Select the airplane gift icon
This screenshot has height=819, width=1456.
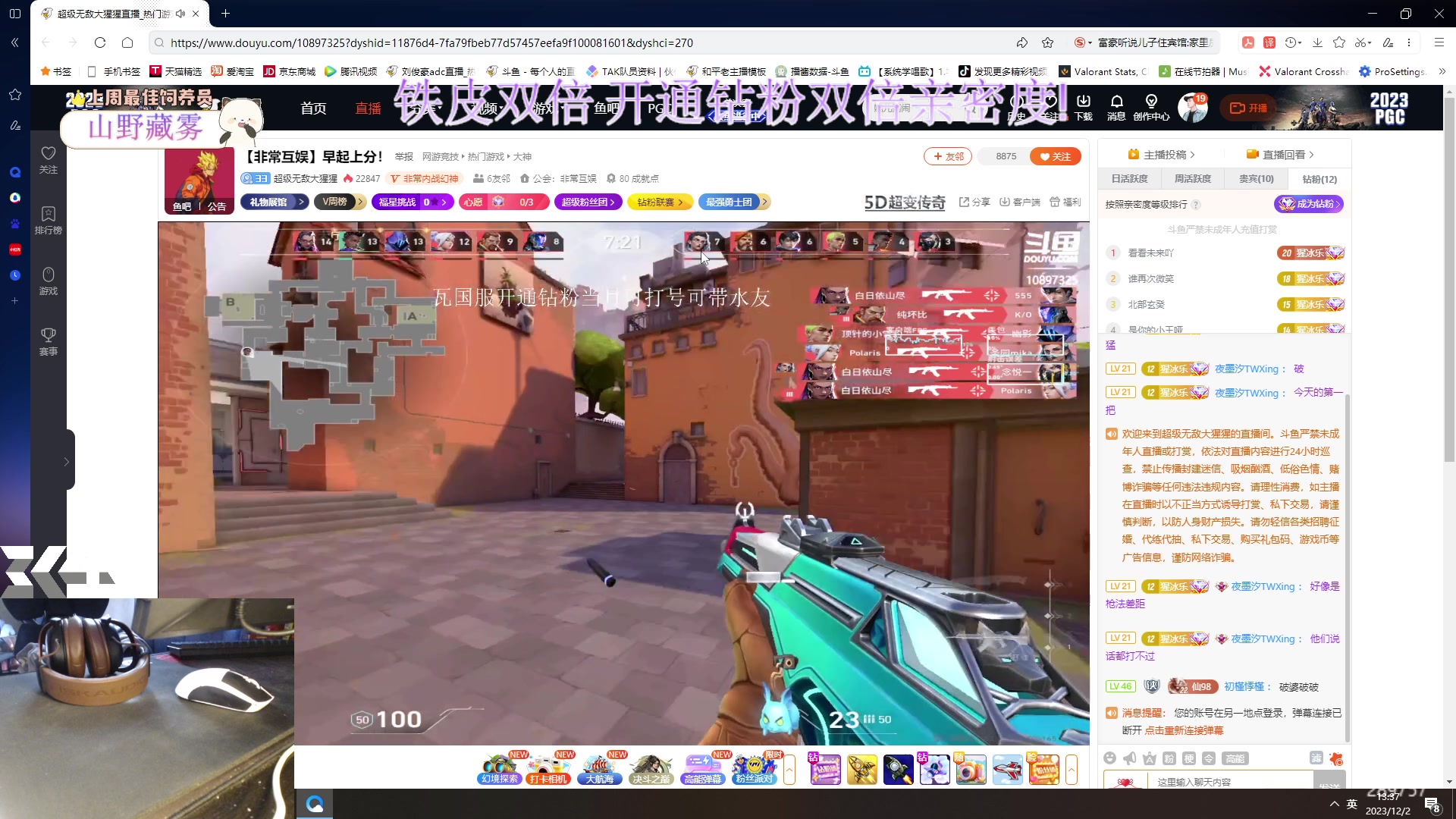tap(1007, 770)
